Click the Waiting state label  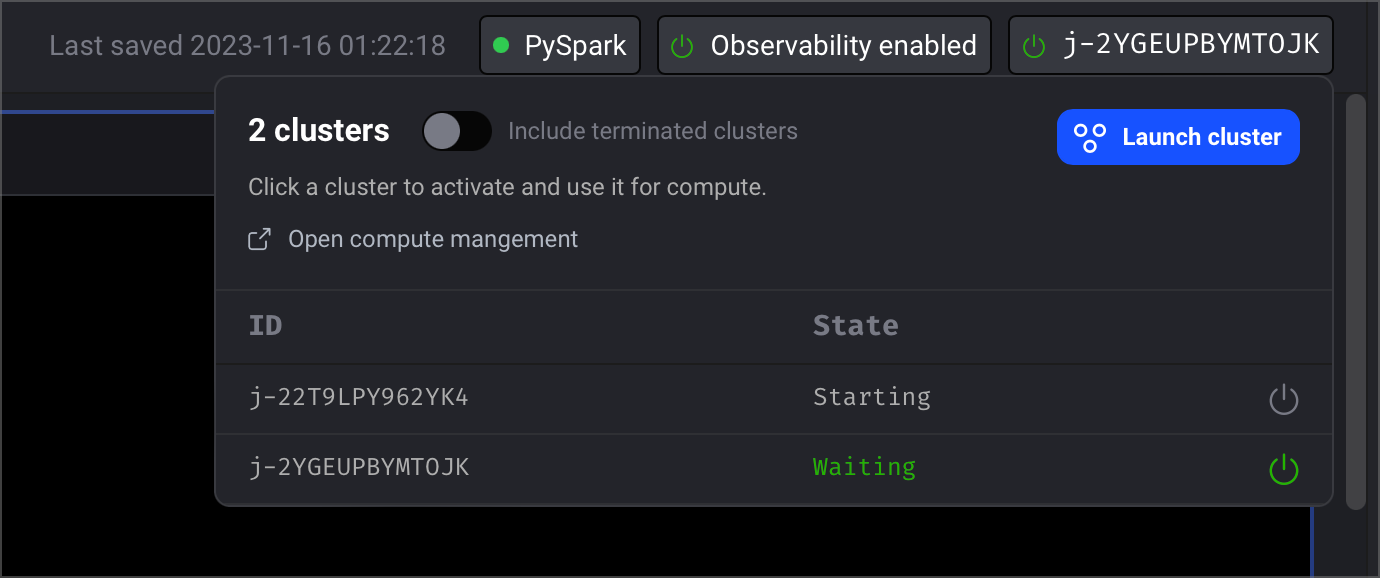pos(864,467)
